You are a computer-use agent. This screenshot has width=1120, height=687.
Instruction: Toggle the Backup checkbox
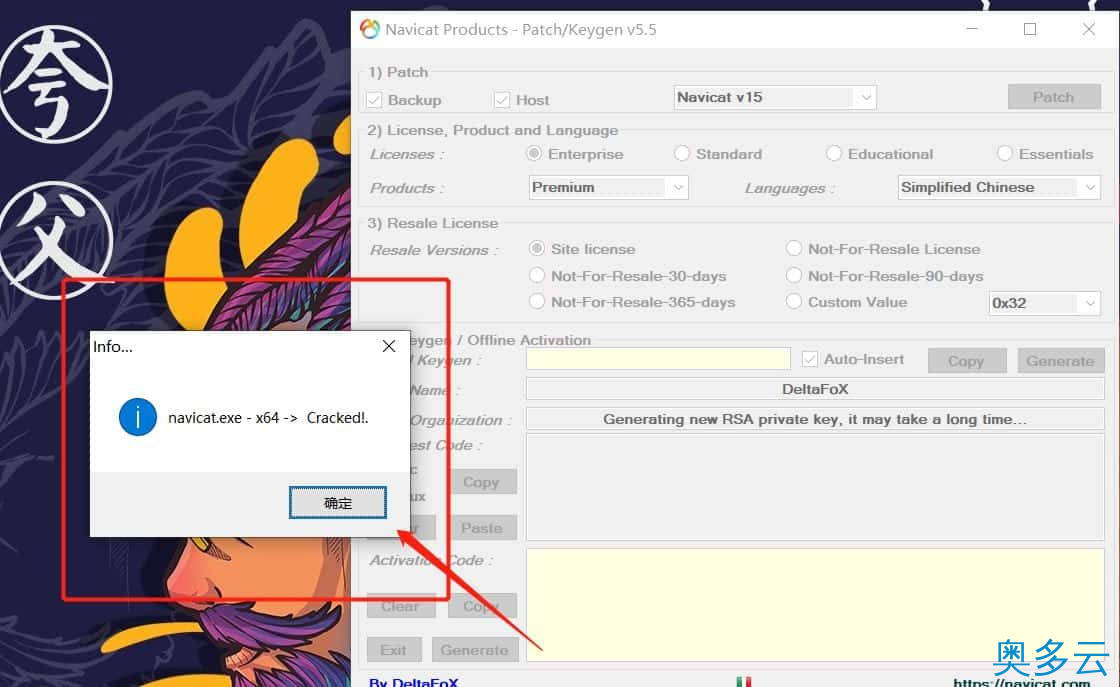374,100
